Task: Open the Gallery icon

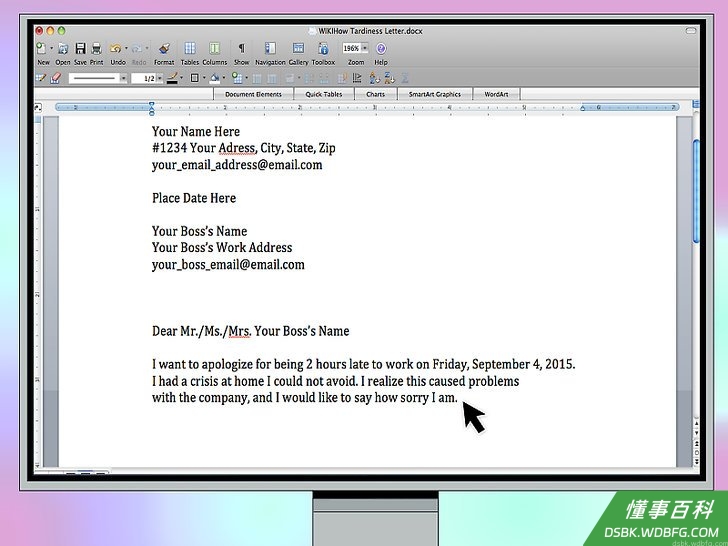Action: (x=298, y=48)
